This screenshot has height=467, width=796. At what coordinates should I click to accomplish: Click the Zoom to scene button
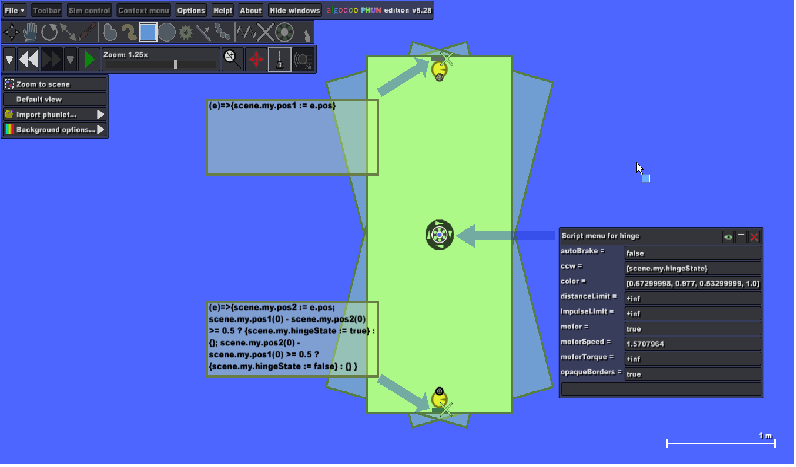pos(55,85)
